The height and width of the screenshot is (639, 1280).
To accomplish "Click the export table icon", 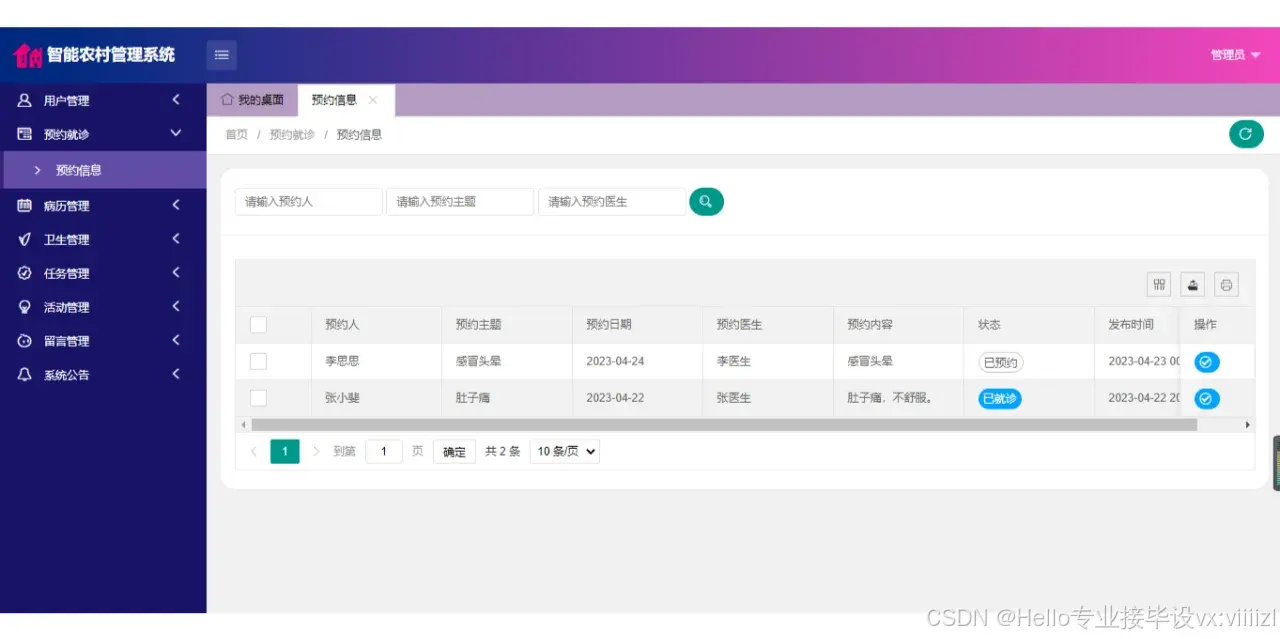I will pos(1193,285).
